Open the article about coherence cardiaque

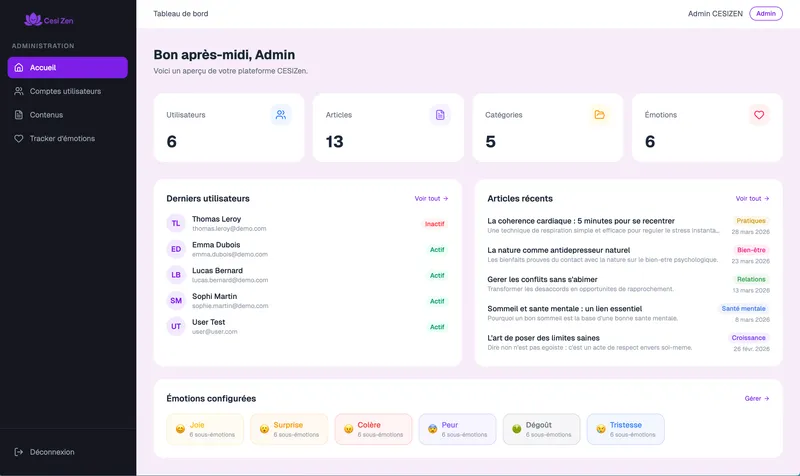(581, 220)
